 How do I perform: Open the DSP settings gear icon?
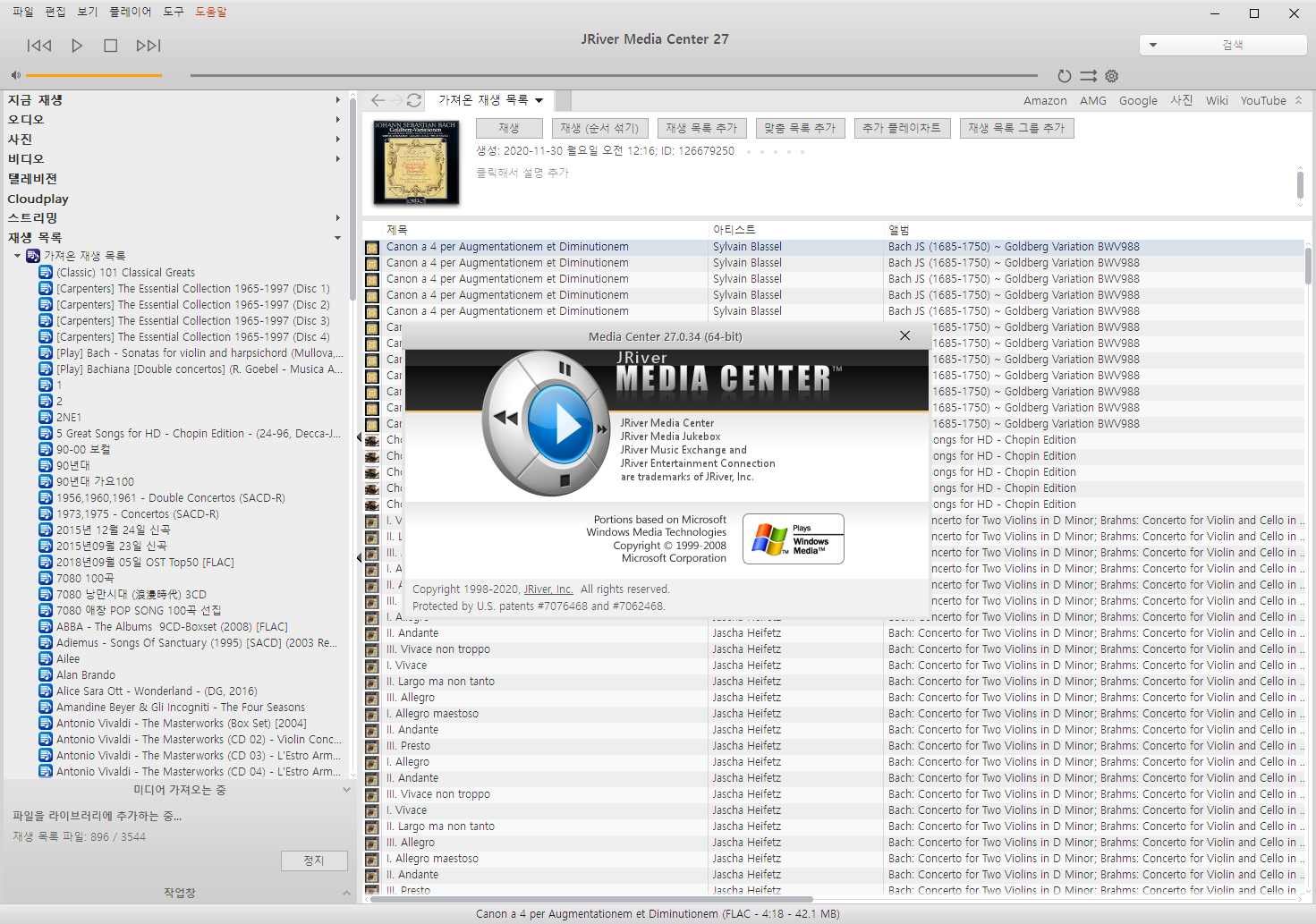tap(1112, 76)
